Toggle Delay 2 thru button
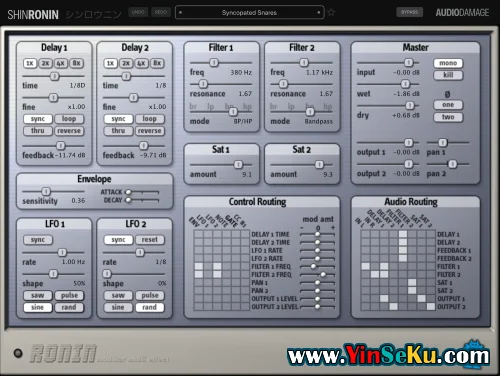Image resolution: width=500 pixels, height=376 pixels. [118, 131]
